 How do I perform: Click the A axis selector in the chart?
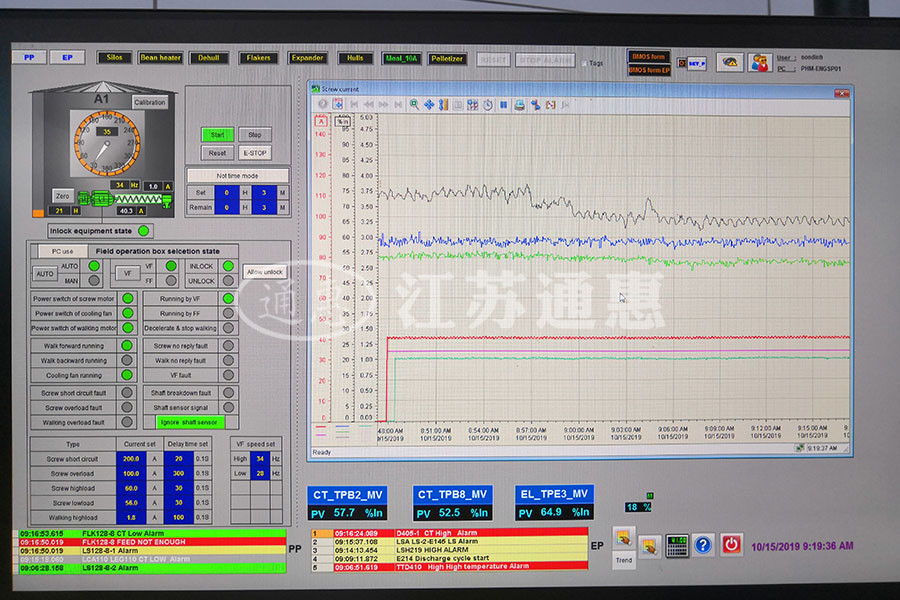coord(322,120)
